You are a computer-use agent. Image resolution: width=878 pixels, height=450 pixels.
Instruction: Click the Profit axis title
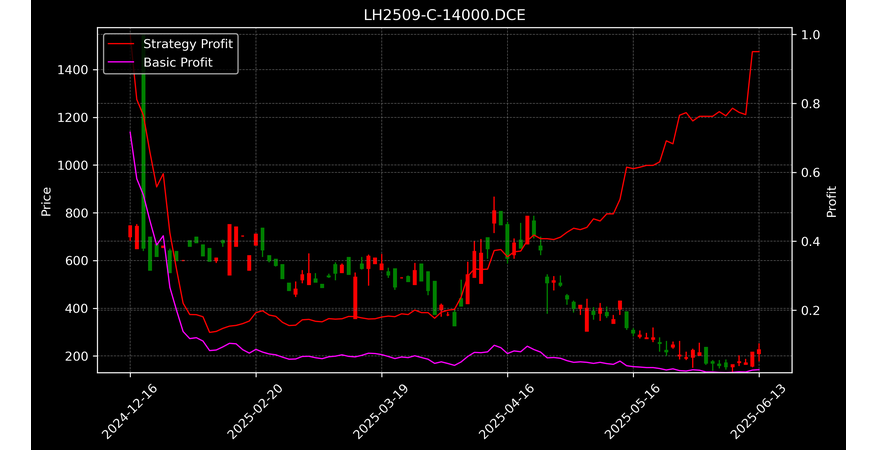coord(832,201)
